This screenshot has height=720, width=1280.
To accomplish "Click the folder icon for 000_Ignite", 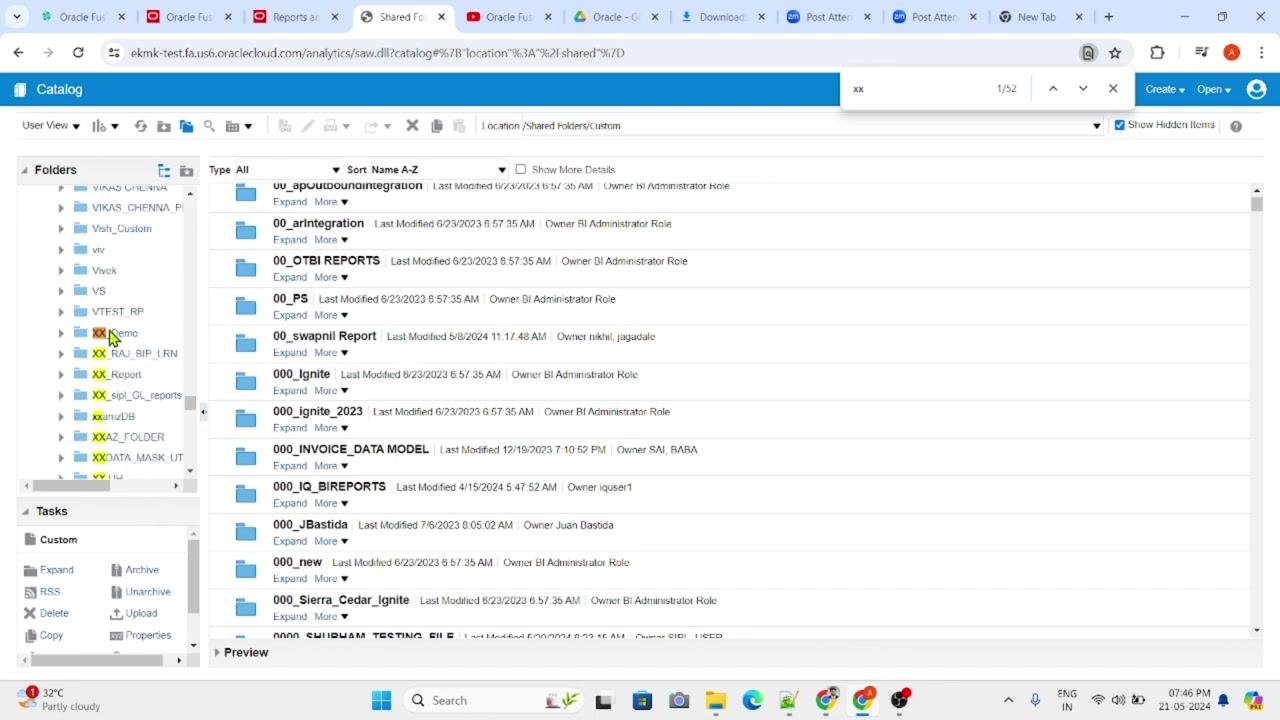I will tap(246, 381).
